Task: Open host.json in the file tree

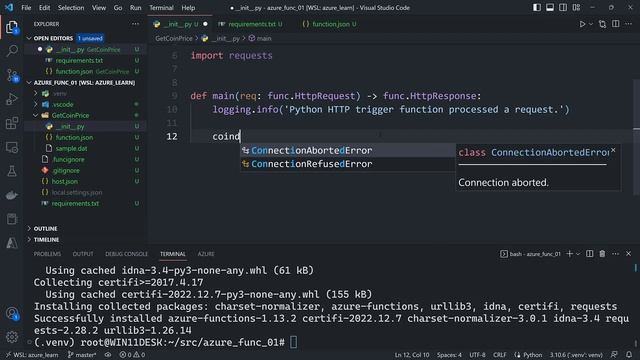Action: point(65,182)
